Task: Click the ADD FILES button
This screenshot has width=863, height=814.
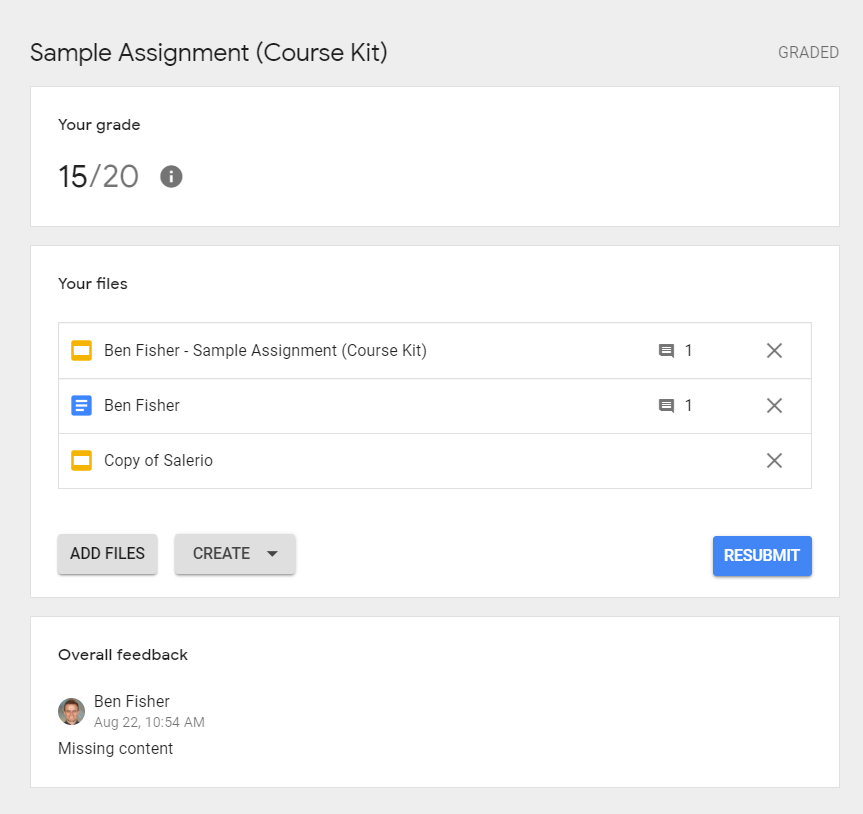Action: click(107, 554)
